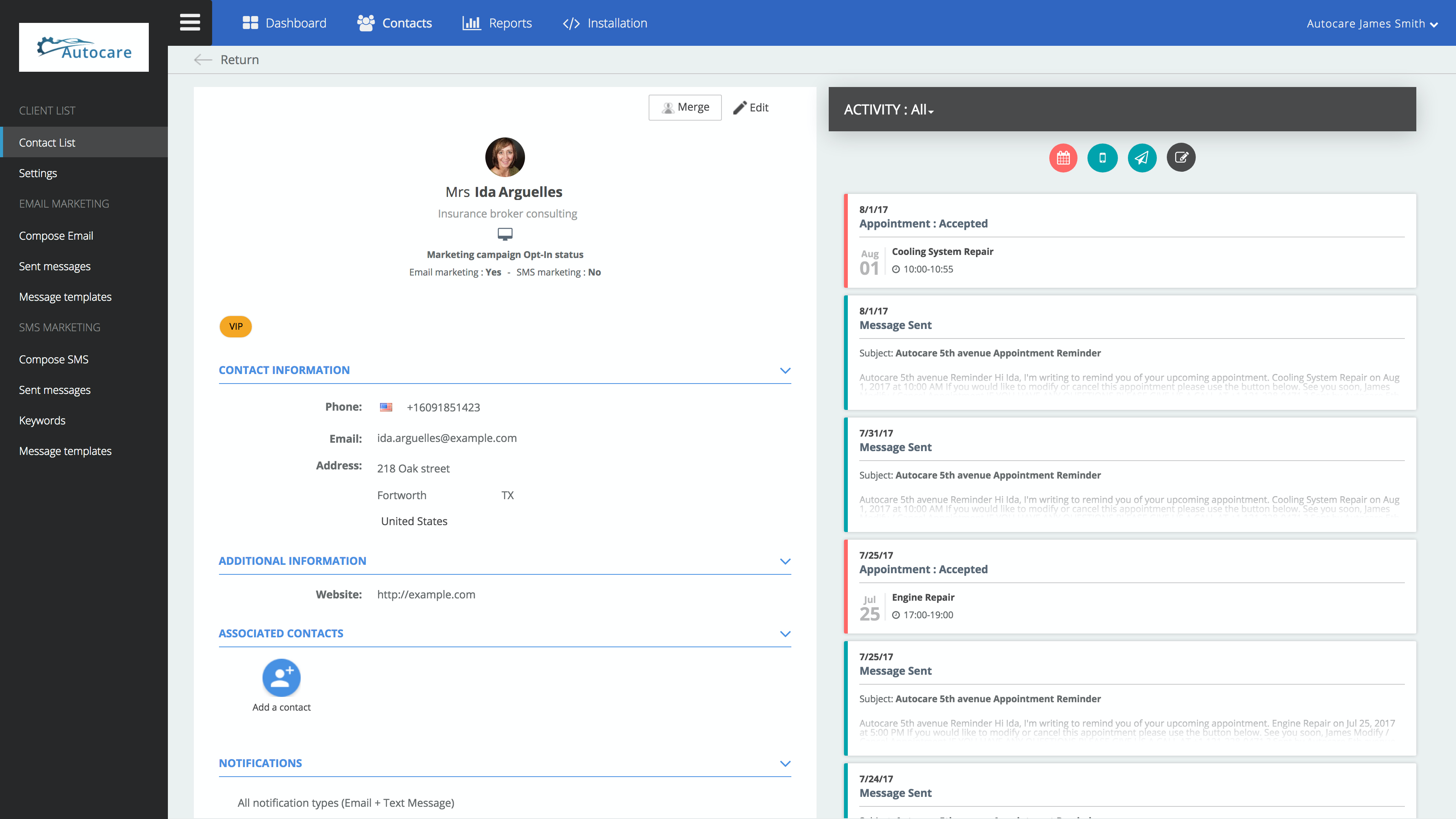Click the Engine Repair appointment title
1456x819 pixels.
(x=923, y=597)
